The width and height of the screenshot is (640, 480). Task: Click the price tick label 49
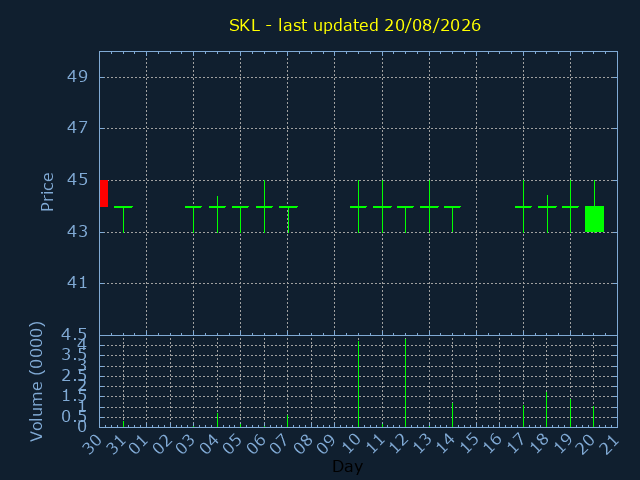77,76
